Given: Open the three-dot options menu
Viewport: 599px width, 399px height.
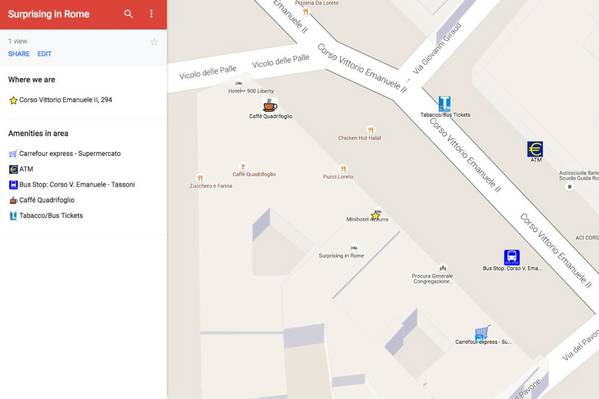Looking at the screenshot, I should pyautogui.click(x=151, y=14).
